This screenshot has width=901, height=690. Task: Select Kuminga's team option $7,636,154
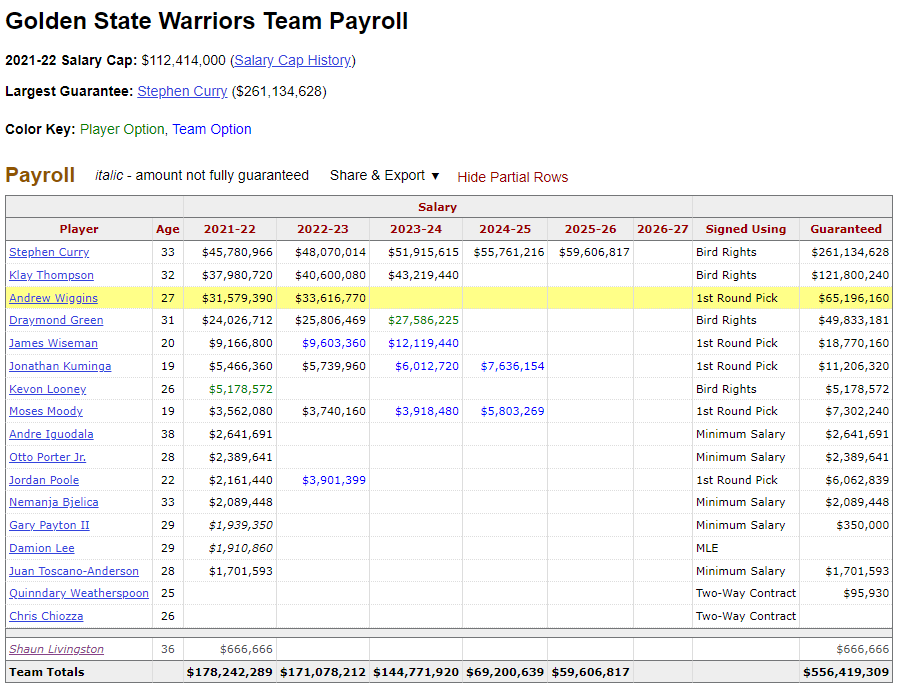pos(513,366)
